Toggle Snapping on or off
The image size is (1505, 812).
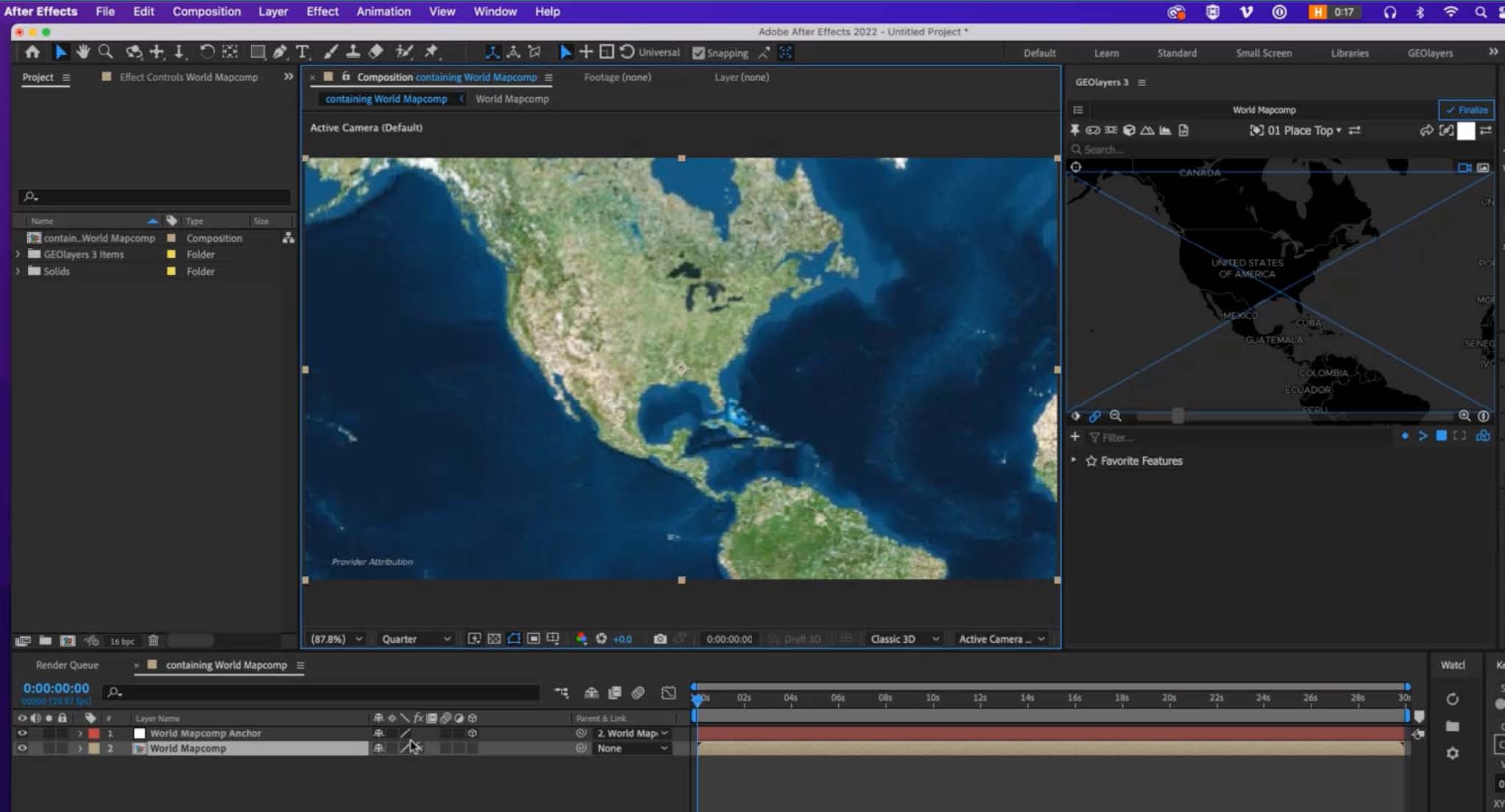(x=698, y=52)
